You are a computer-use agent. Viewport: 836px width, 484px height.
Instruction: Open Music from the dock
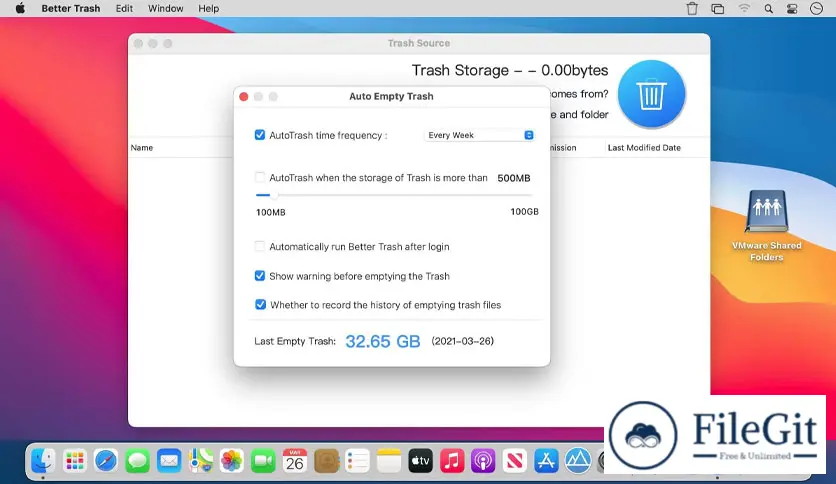click(x=452, y=461)
